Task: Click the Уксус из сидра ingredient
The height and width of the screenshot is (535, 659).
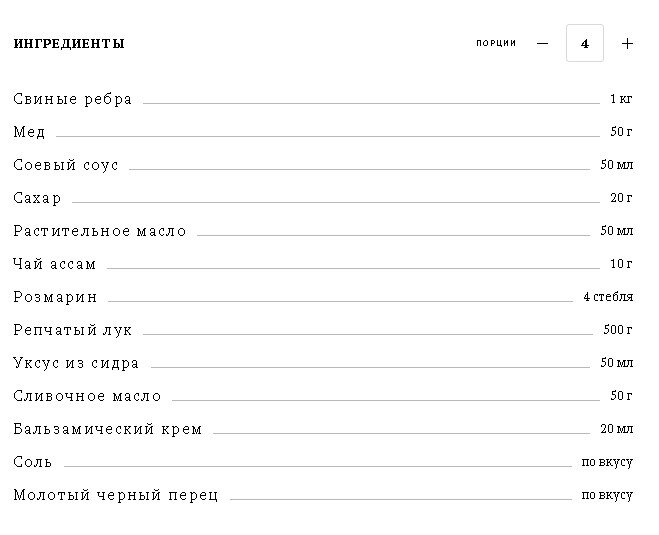Action: click(76, 363)
